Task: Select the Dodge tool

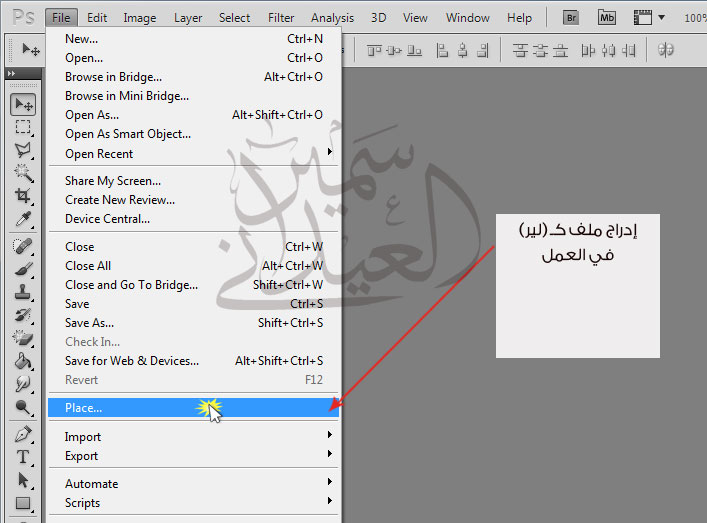Action: (23, 407)
